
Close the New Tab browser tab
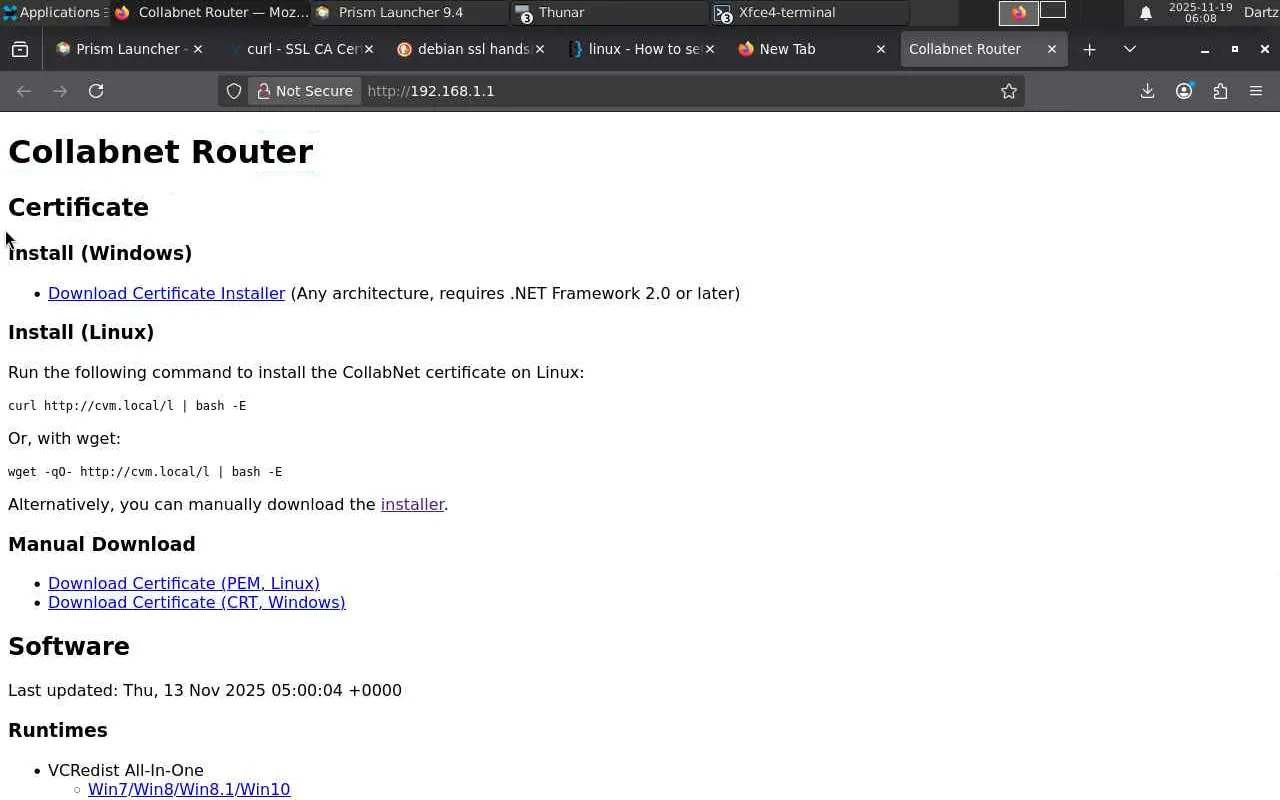[881, 49]
